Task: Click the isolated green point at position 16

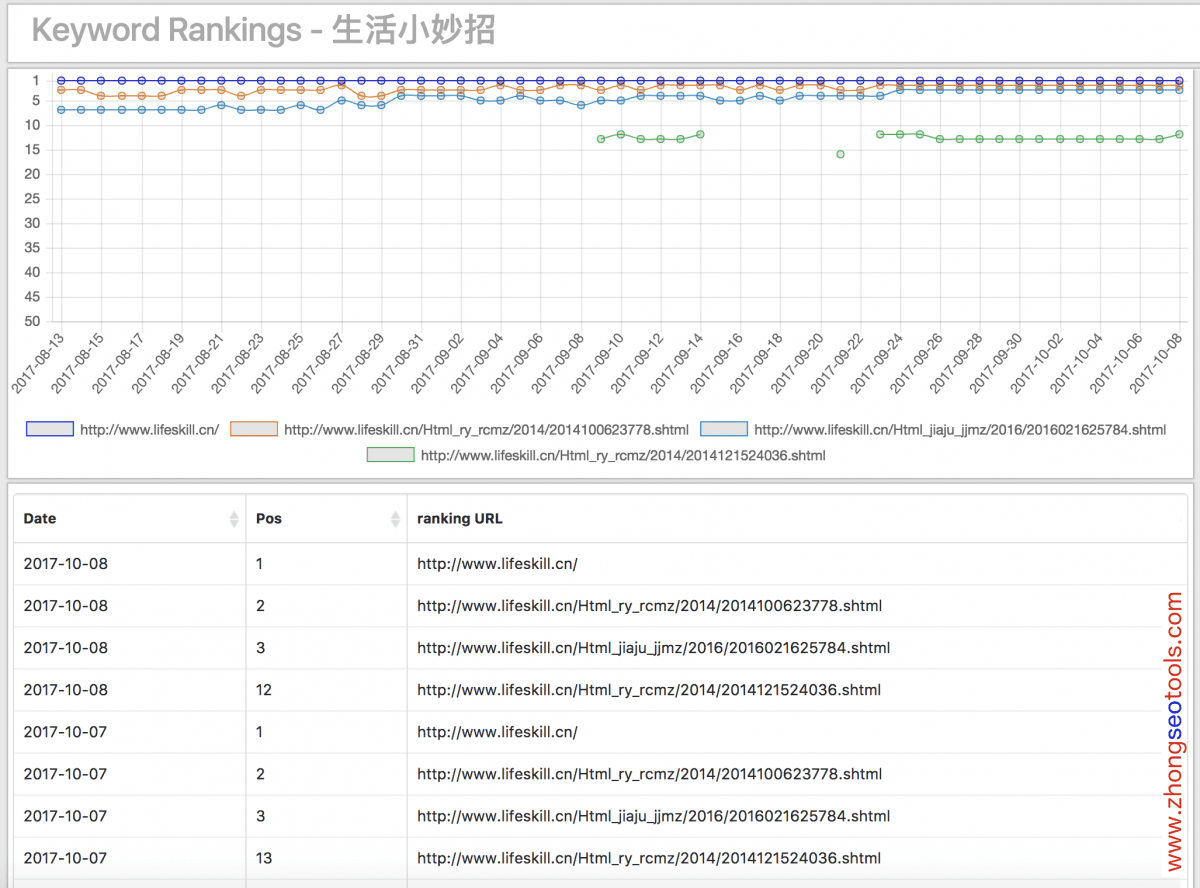Action: [840, 154]
